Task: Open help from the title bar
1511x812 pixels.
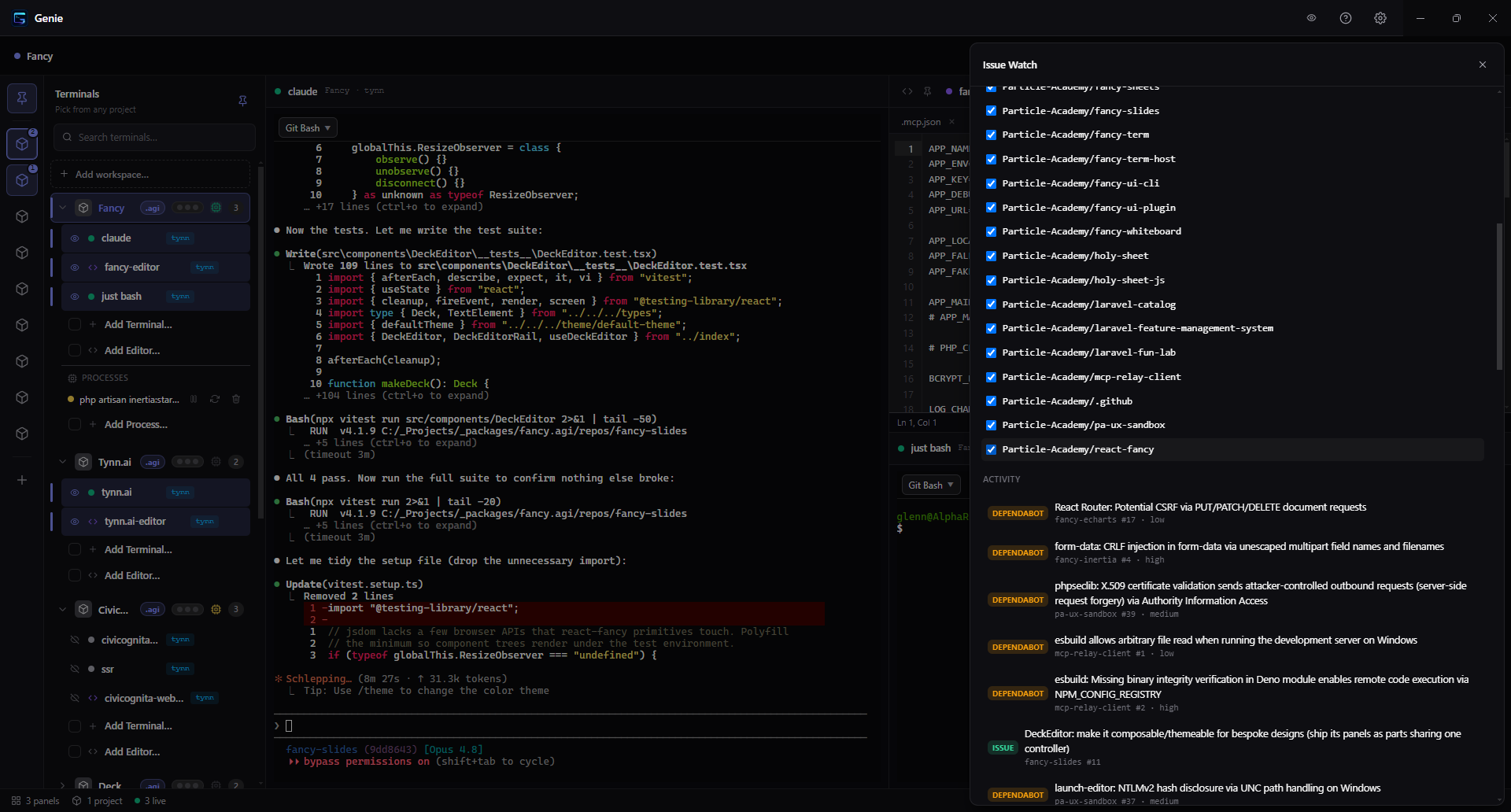Action: click(1346, 18)
